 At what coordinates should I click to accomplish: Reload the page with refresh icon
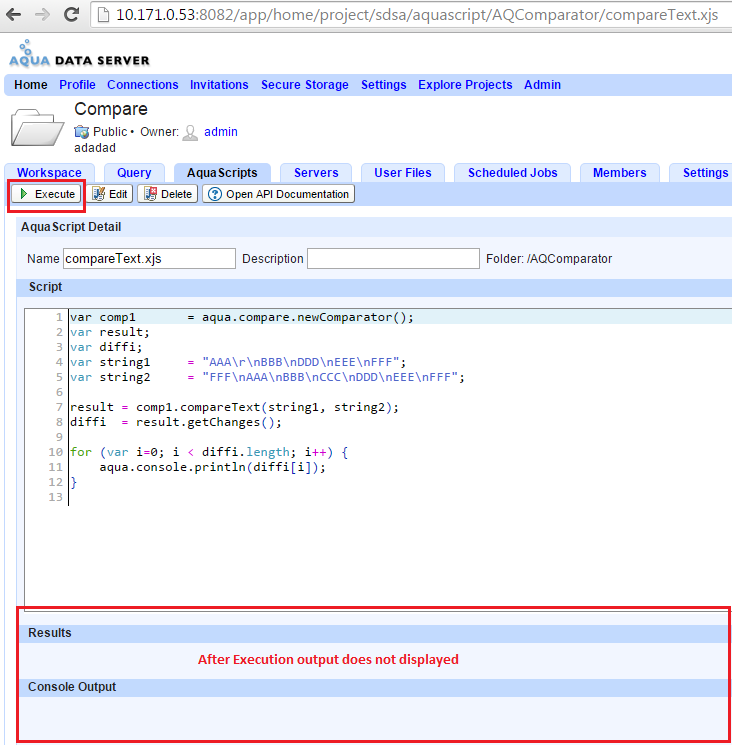(71, 15)
